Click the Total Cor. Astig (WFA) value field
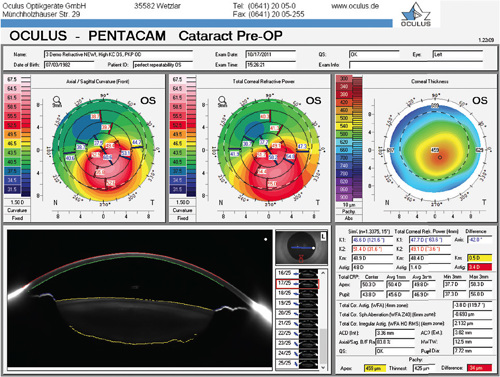 472,305
